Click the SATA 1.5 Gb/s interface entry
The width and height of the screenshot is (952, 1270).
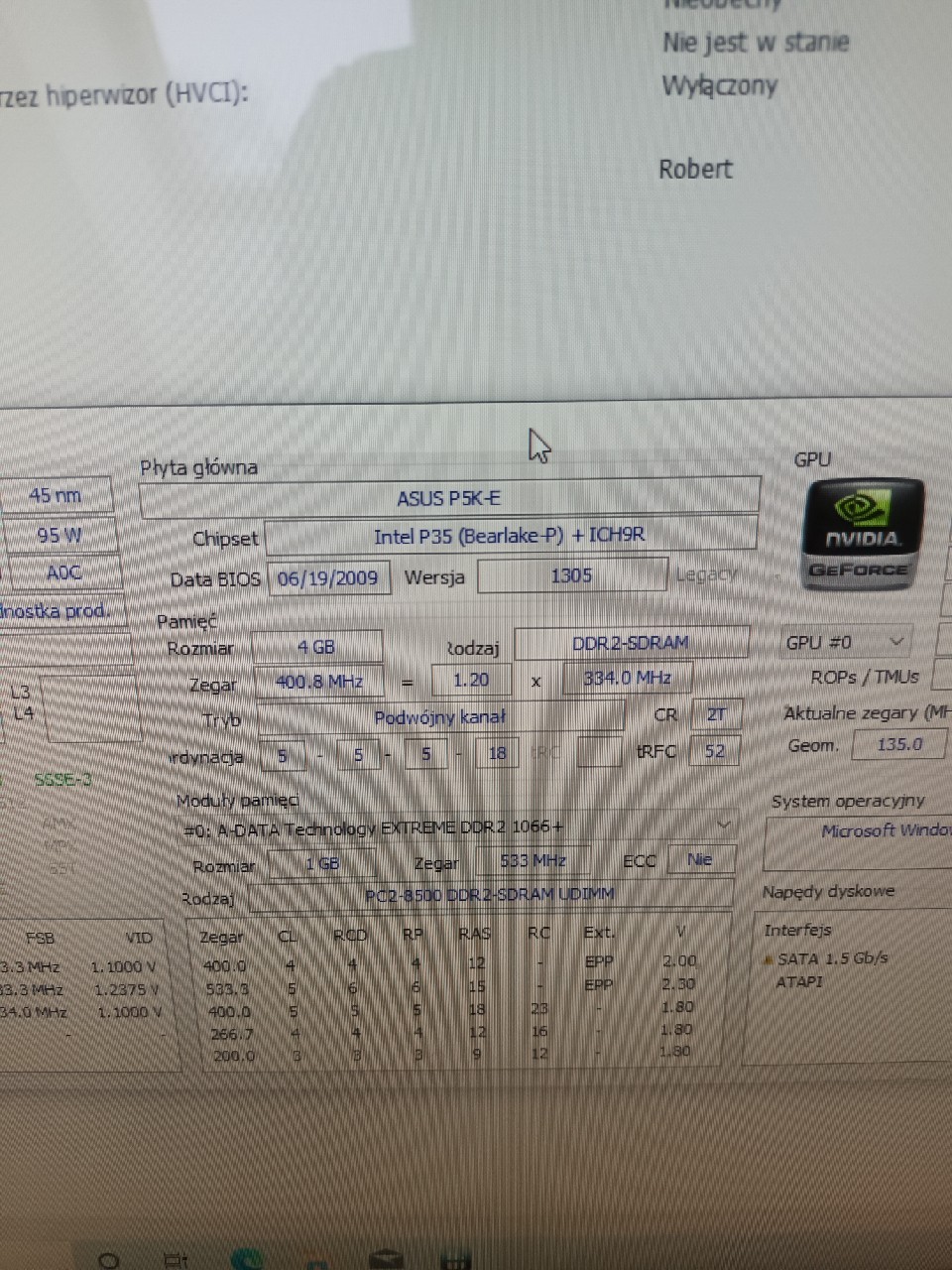click(831, 958)
